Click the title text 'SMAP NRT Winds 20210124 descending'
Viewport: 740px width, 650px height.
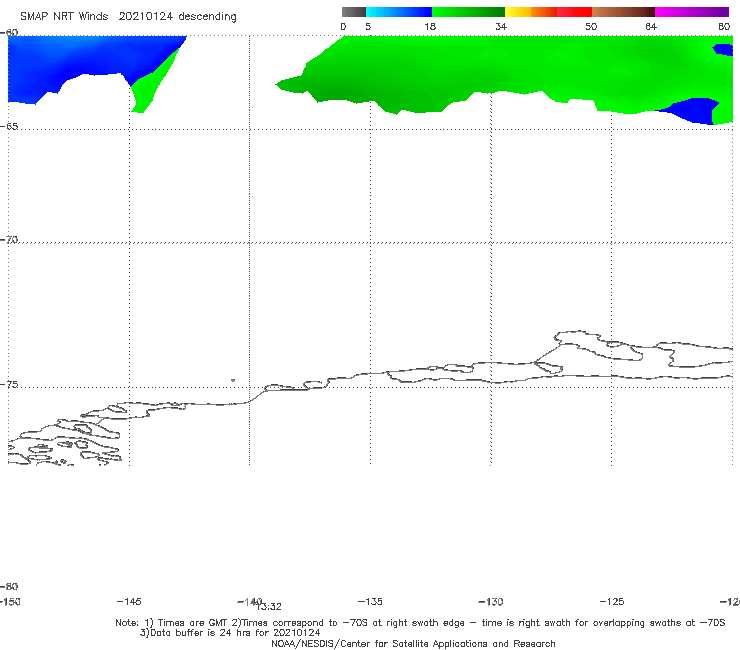(128, 17)
